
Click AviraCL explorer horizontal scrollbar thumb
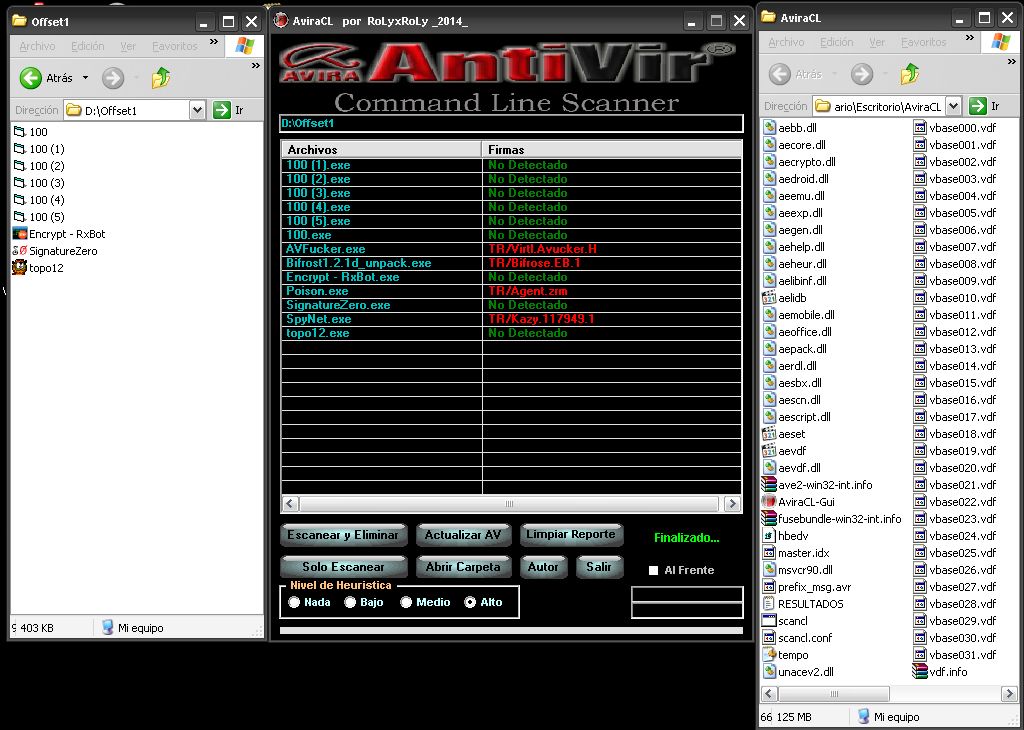point(834,693)
